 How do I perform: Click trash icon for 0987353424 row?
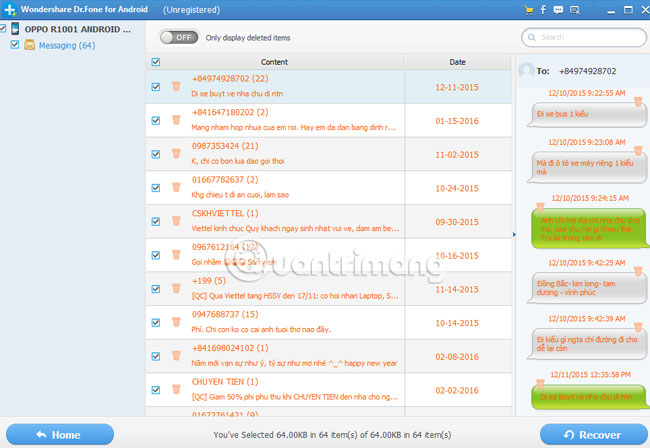pyautogui.click(x=176, y=154)
